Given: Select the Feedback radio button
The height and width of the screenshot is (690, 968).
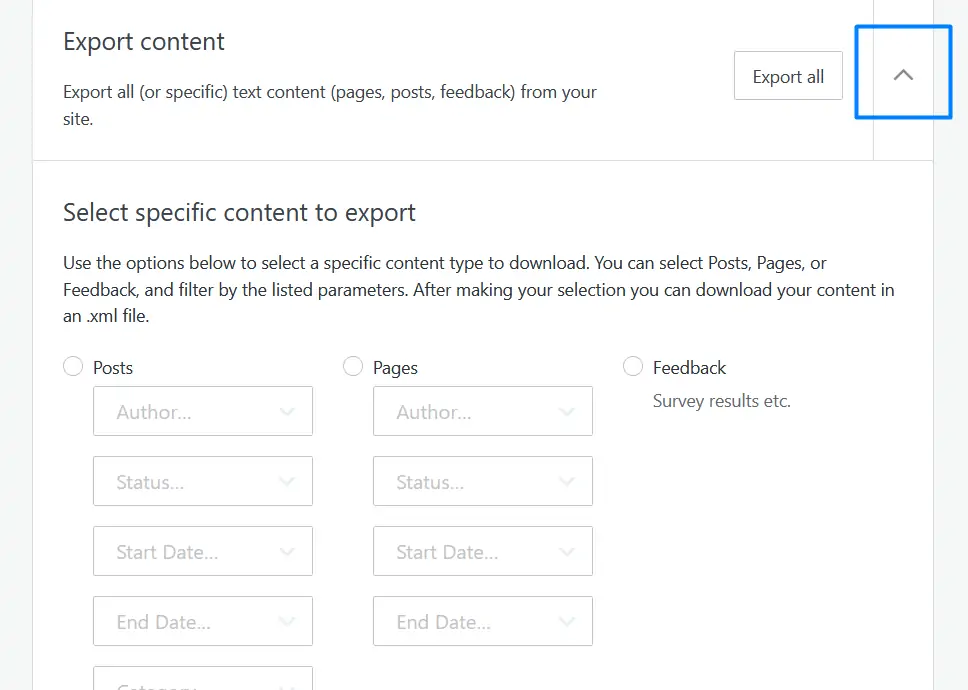Looking at the screenshot, I should [633, 367].
